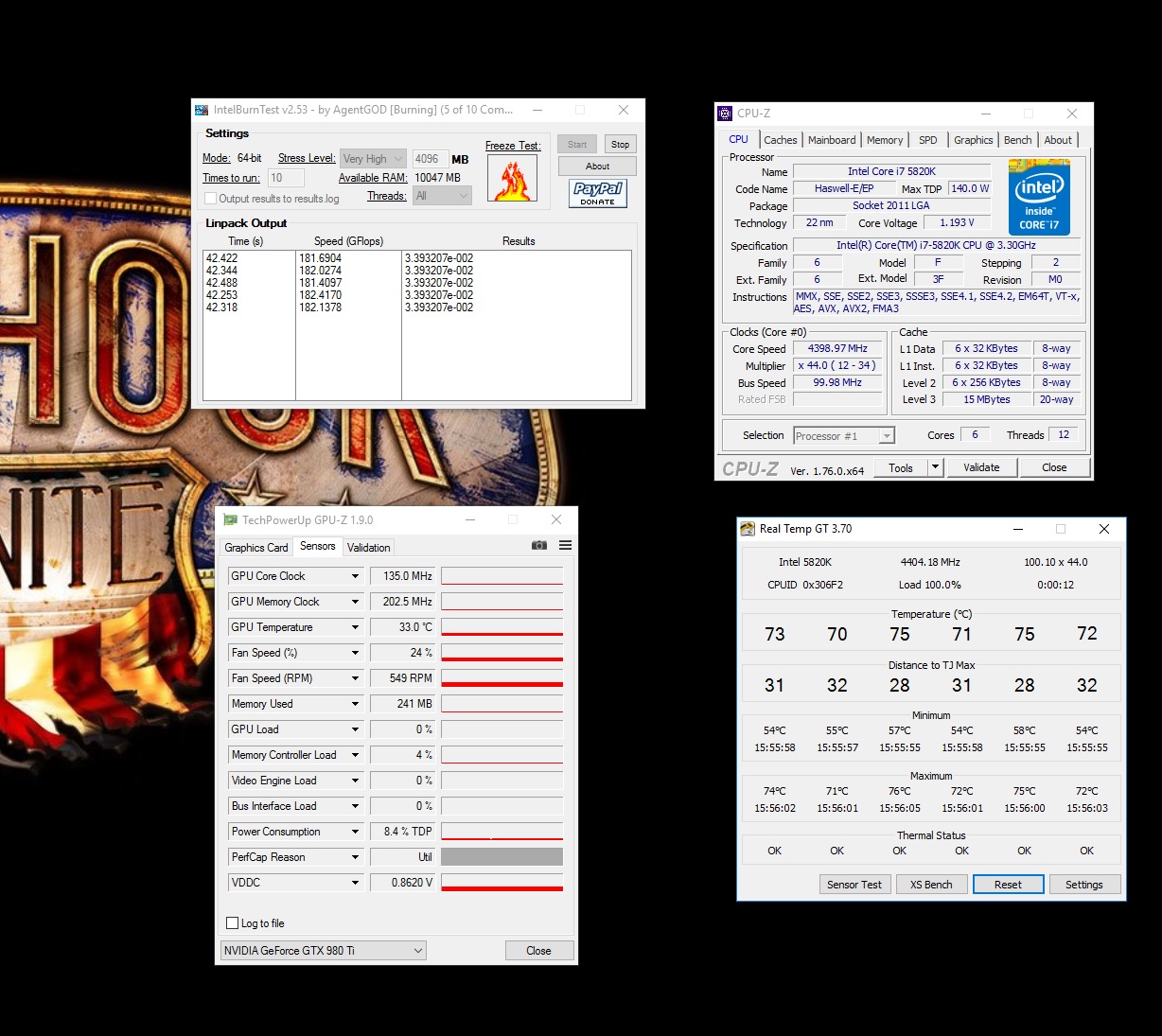Click the GPU-Z screenshot camera icon
Viewport: 1162px width, 1036px height.
[x=539, y=545]
